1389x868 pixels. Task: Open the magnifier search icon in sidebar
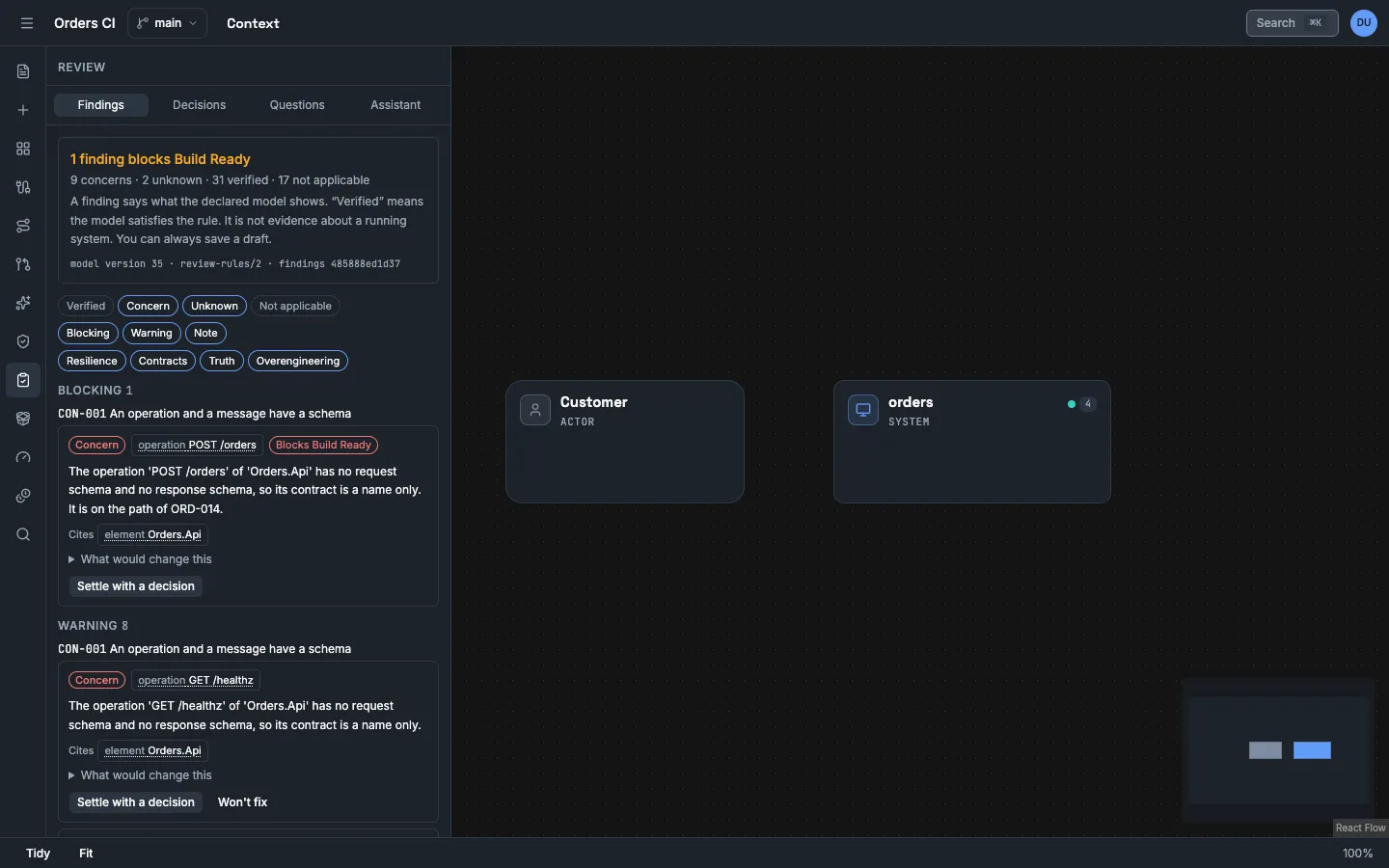pyautogui.click(x=23, y=534)
